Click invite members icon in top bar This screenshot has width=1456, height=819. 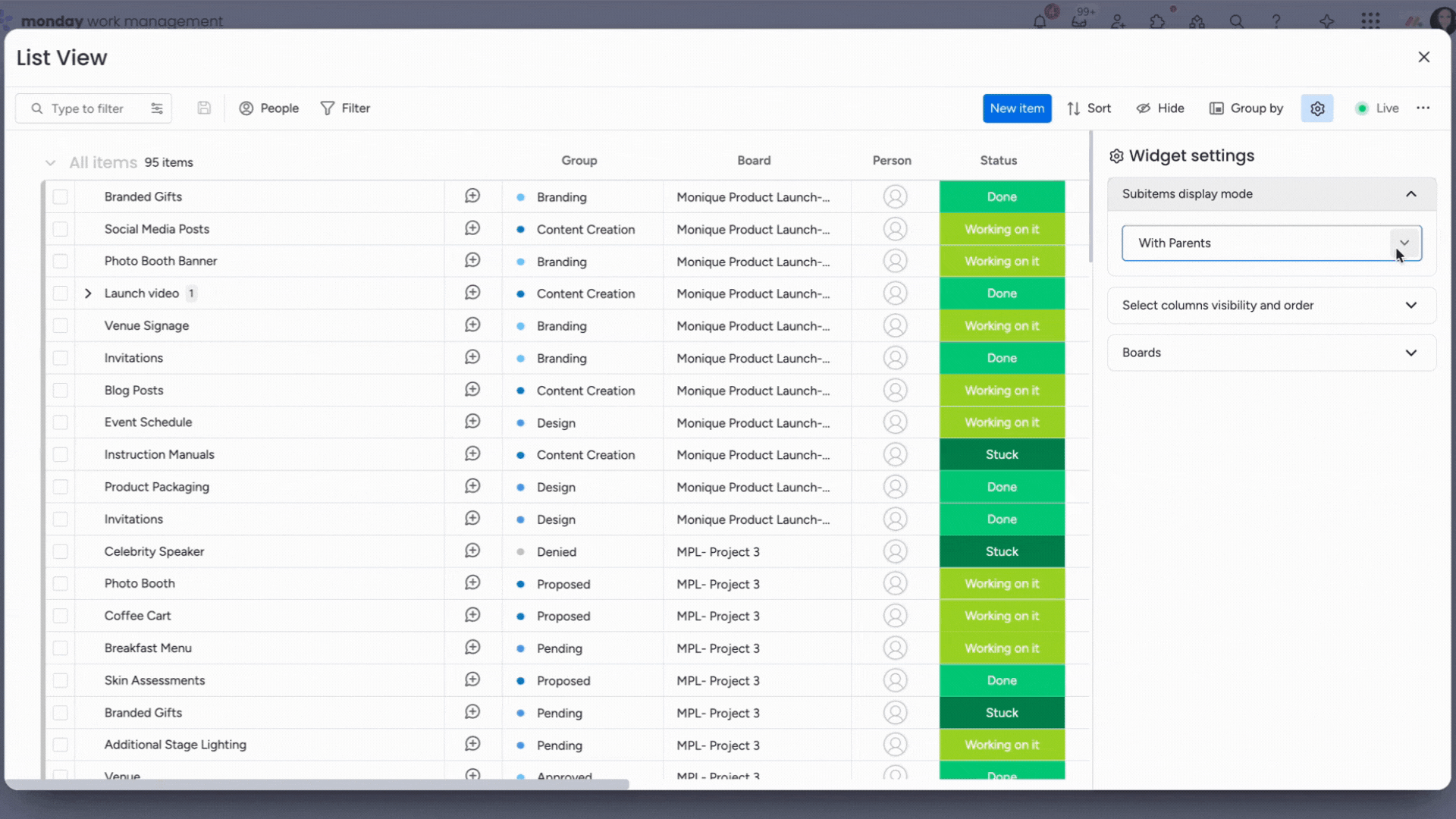[1119, 21]
